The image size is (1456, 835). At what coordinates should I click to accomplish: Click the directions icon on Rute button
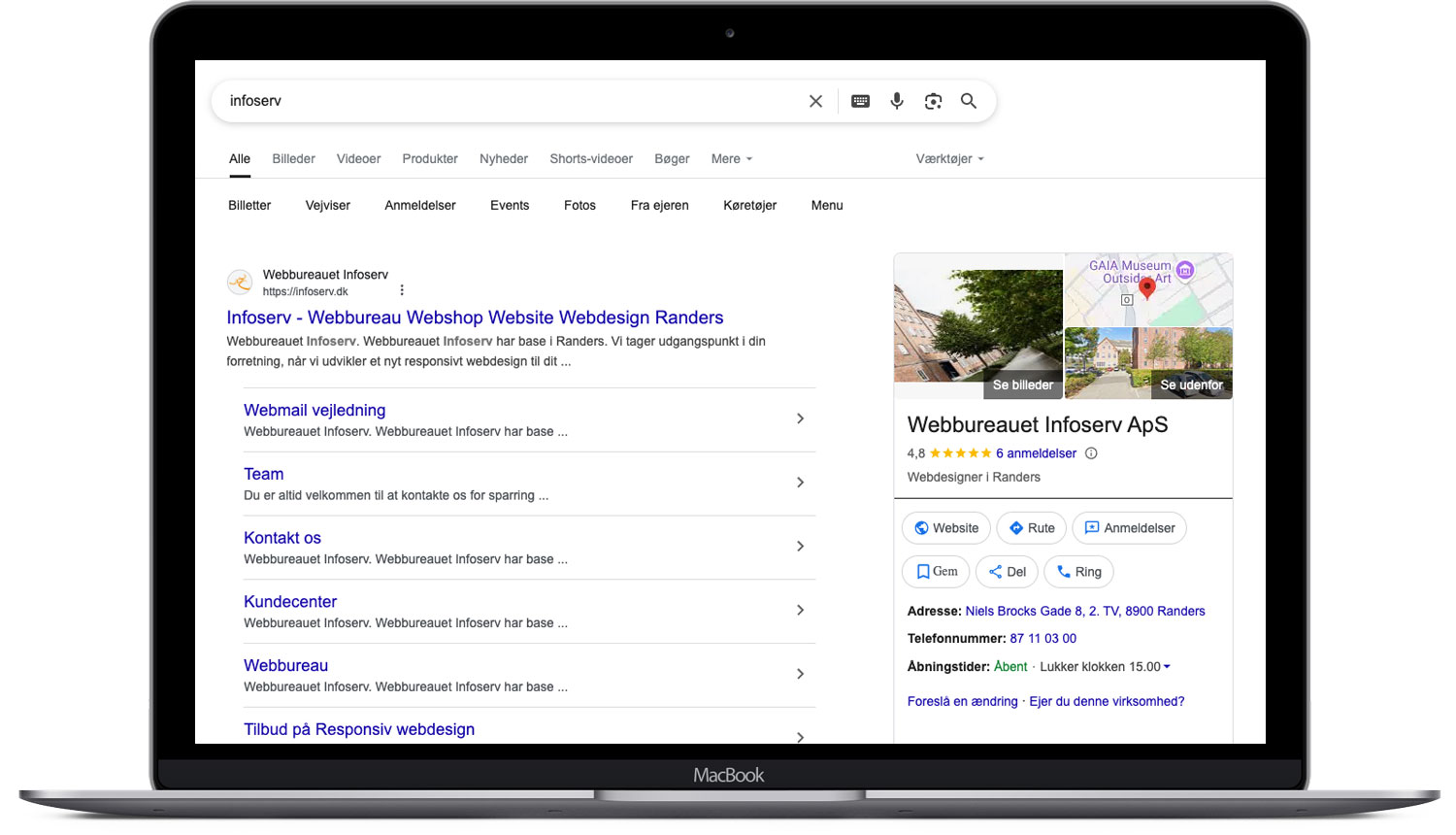point(1015,528)
